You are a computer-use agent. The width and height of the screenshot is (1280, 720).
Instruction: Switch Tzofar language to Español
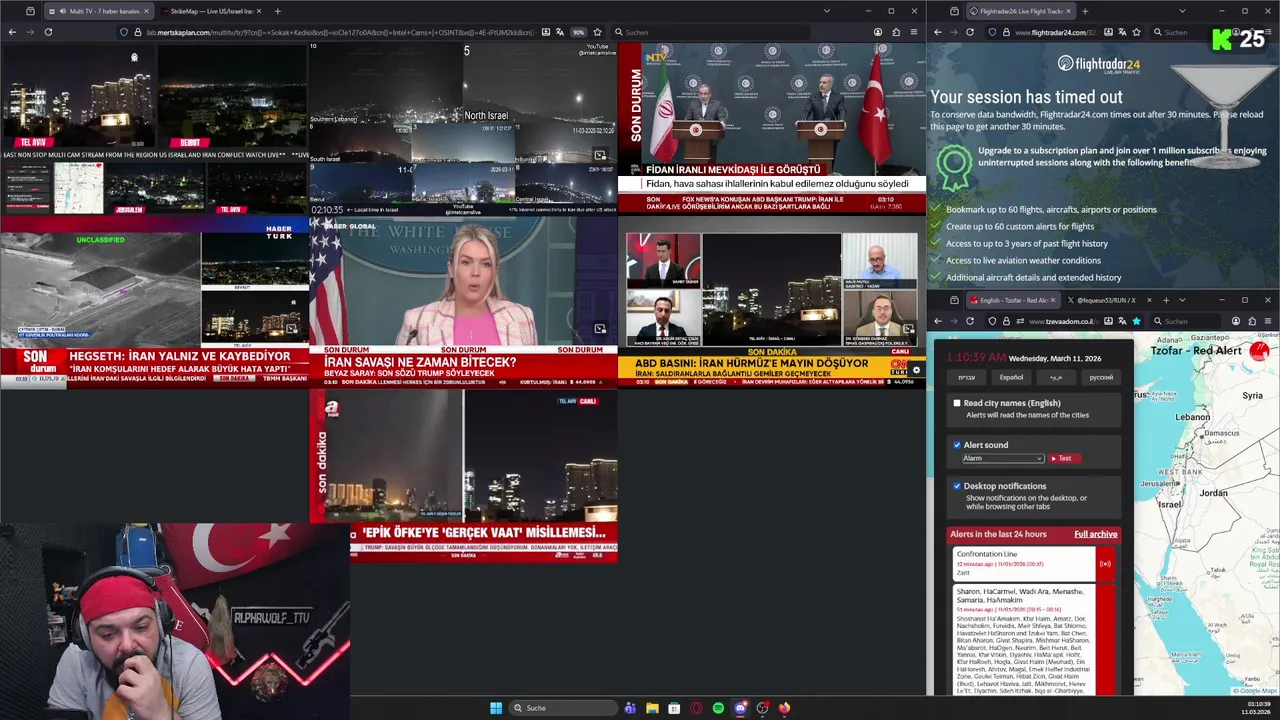click(1011, 377)
